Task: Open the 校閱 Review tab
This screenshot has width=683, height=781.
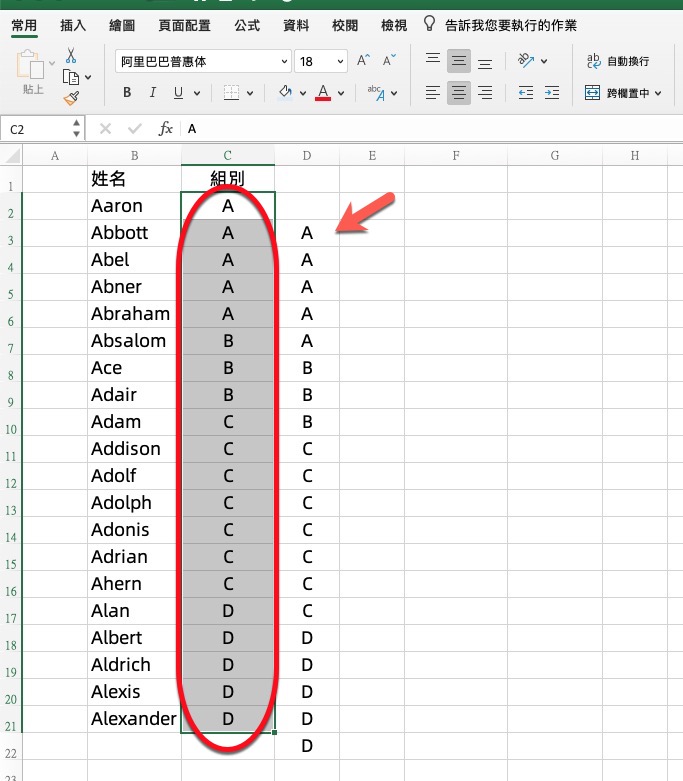Action: pos(345,25)
